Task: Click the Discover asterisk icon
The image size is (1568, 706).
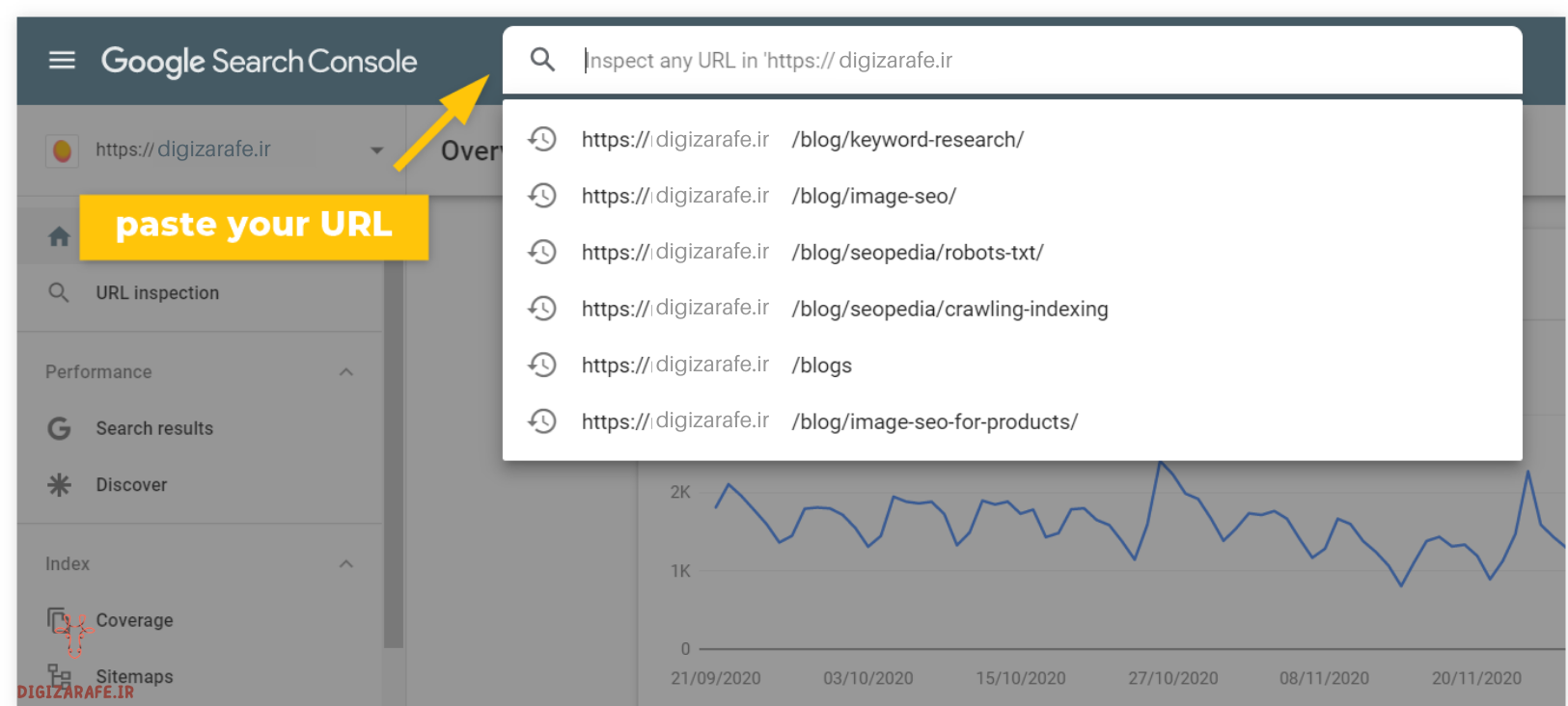Action: (59, 485)
